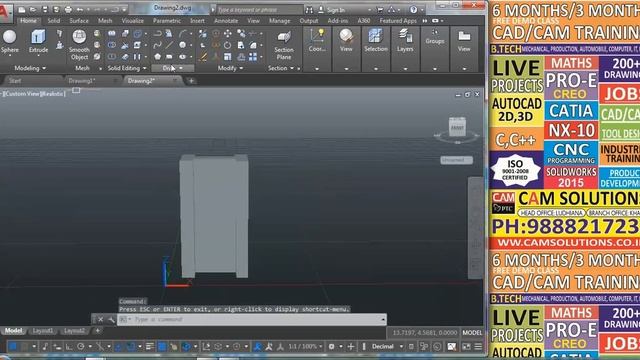The height and width of the screenshot is (360, 640).
Task: Choose the Extrude tool
Action: [38, 42]
